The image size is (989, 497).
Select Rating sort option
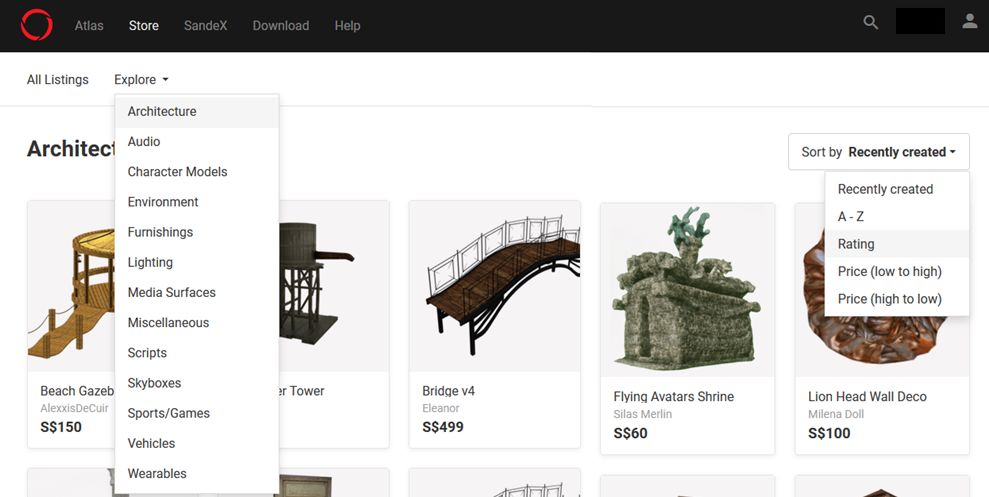point(856,244)
